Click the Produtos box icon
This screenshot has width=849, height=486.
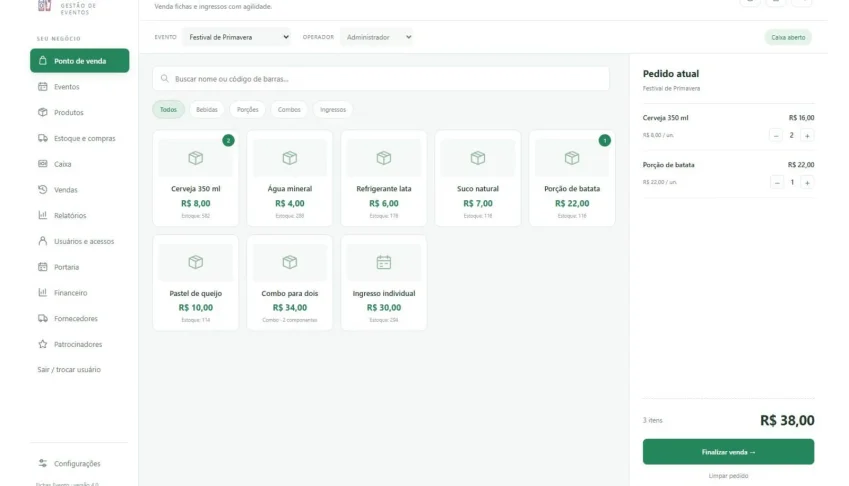pyautogui.click(x=43, y=112)
